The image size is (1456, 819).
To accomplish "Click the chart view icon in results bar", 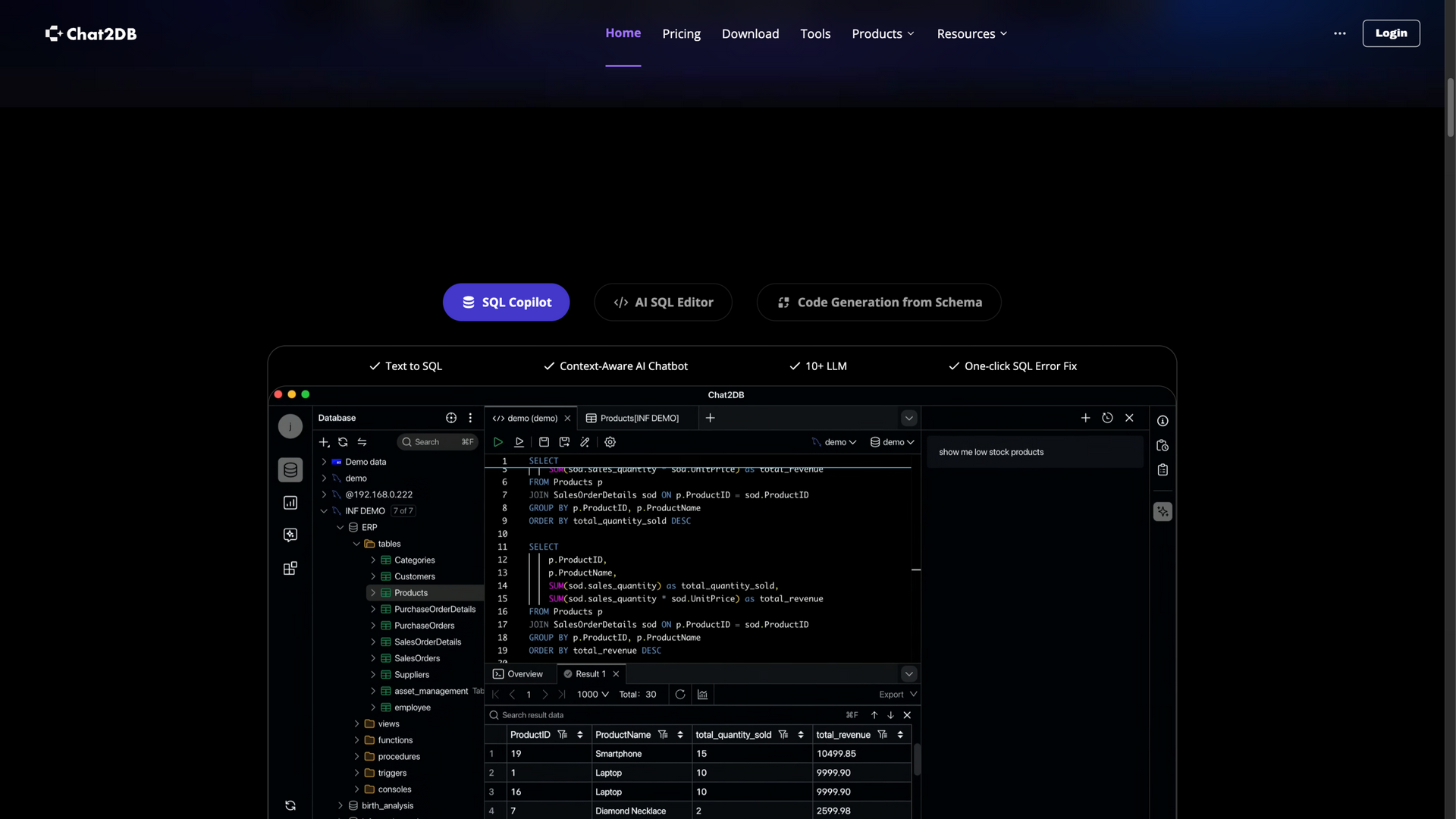I will tap(702, 695).
